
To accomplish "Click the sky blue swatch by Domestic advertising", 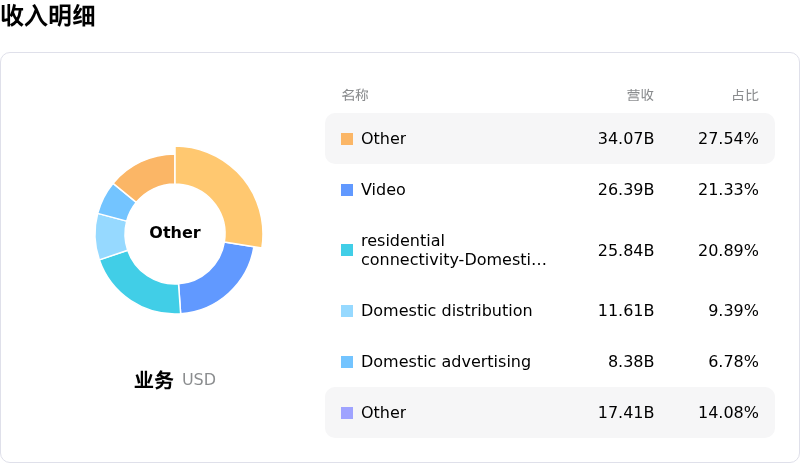I will pos(347,362).
